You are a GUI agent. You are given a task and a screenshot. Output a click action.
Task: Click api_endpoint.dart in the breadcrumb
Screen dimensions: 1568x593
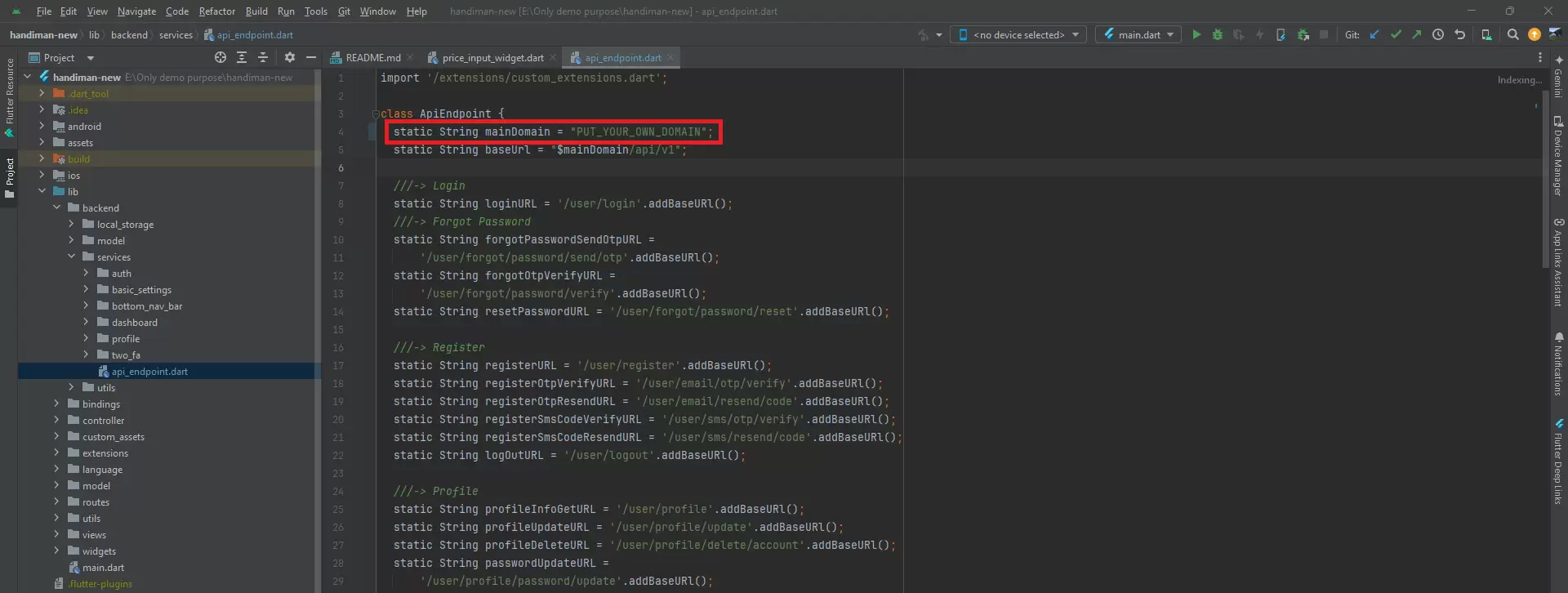pyautogui.click(x=248, y=34)
